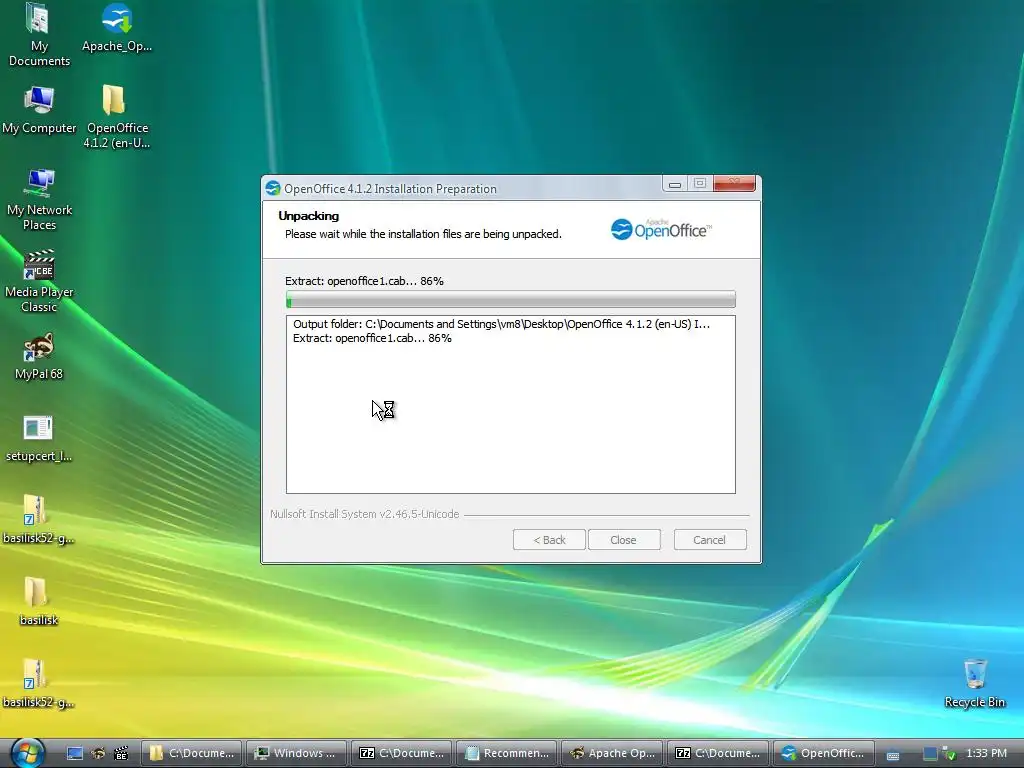This screenshot has width=1024, height=768.
Task: Click the unpacking progress bar
Action: tap(511, 299)
